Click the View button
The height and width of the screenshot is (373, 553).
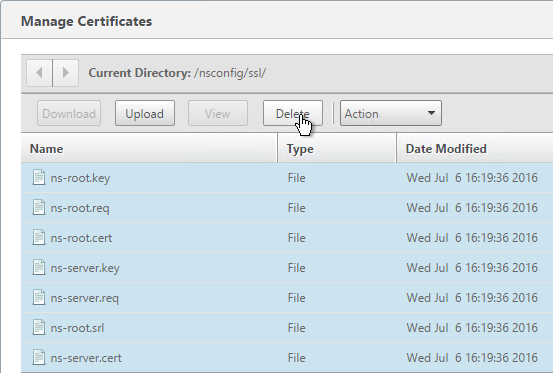tap(218, 113)
